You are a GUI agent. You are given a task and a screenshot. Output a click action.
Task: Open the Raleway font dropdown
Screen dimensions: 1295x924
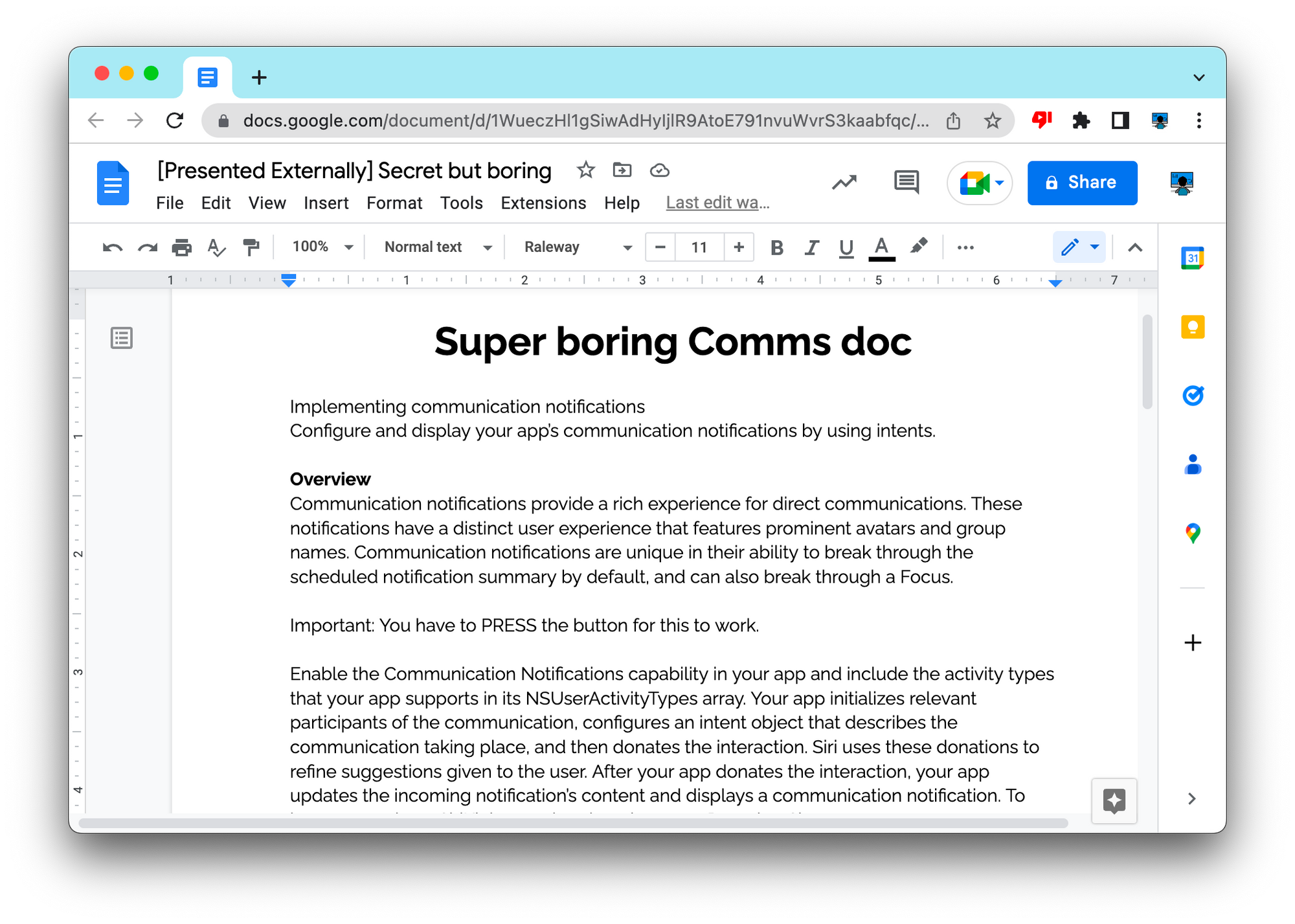[577, 247]
